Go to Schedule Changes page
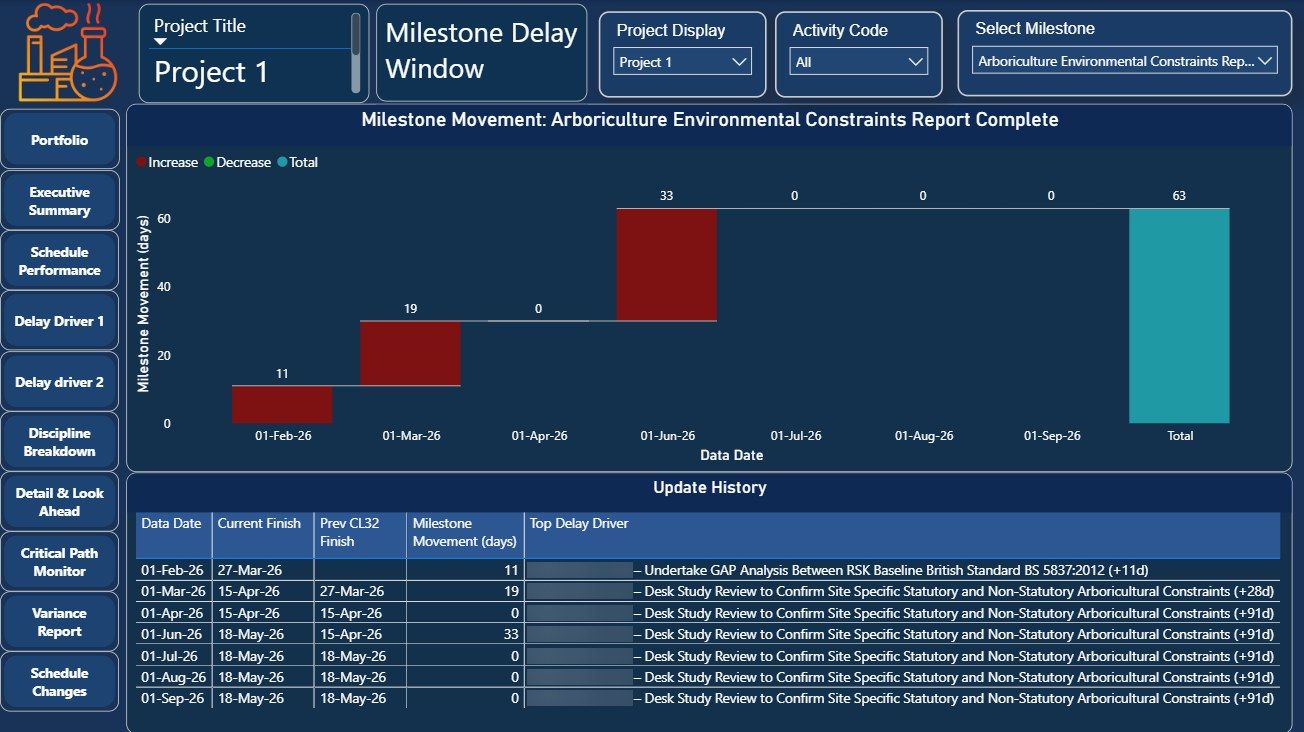Image resolution: width=1304 pixels, height=732 pixels. 60,682
